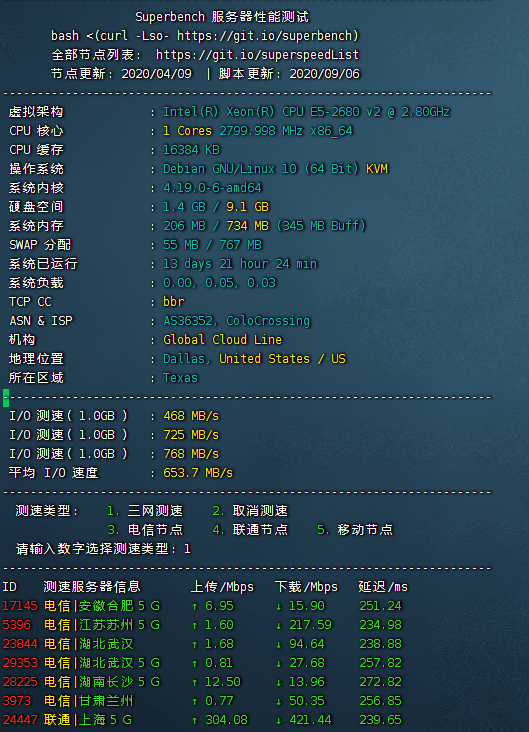Image resolution: width=529 pixels, height=732 pixels.
Task: Select uptime '13 days 21 hour 24 min'
Action: pyautogui.click(x=240, y=264)
